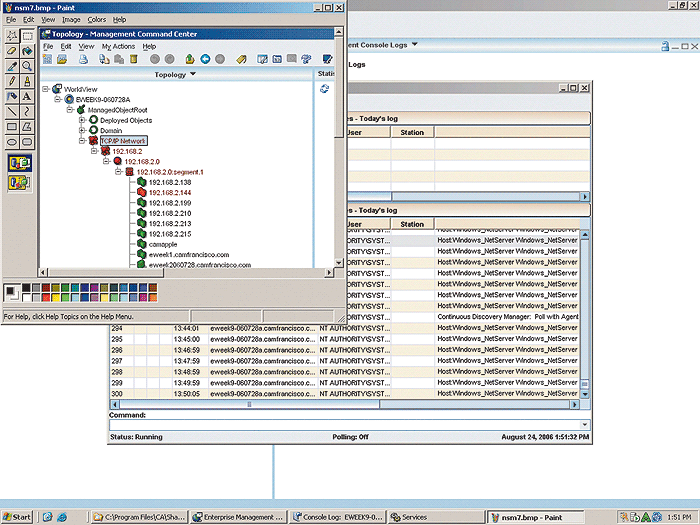700x525 pixels.
Task: Select the camapple tree item
Action: [162, 244]
